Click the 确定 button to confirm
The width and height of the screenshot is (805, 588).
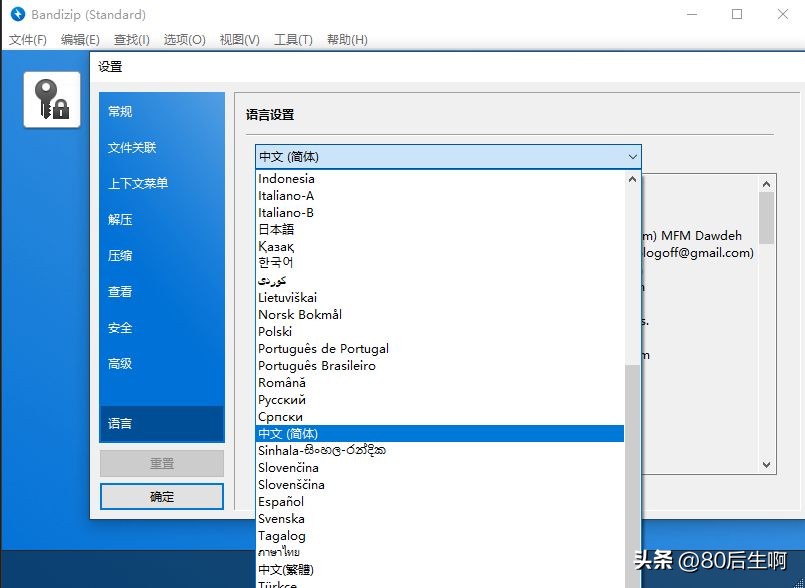point(161,496)
